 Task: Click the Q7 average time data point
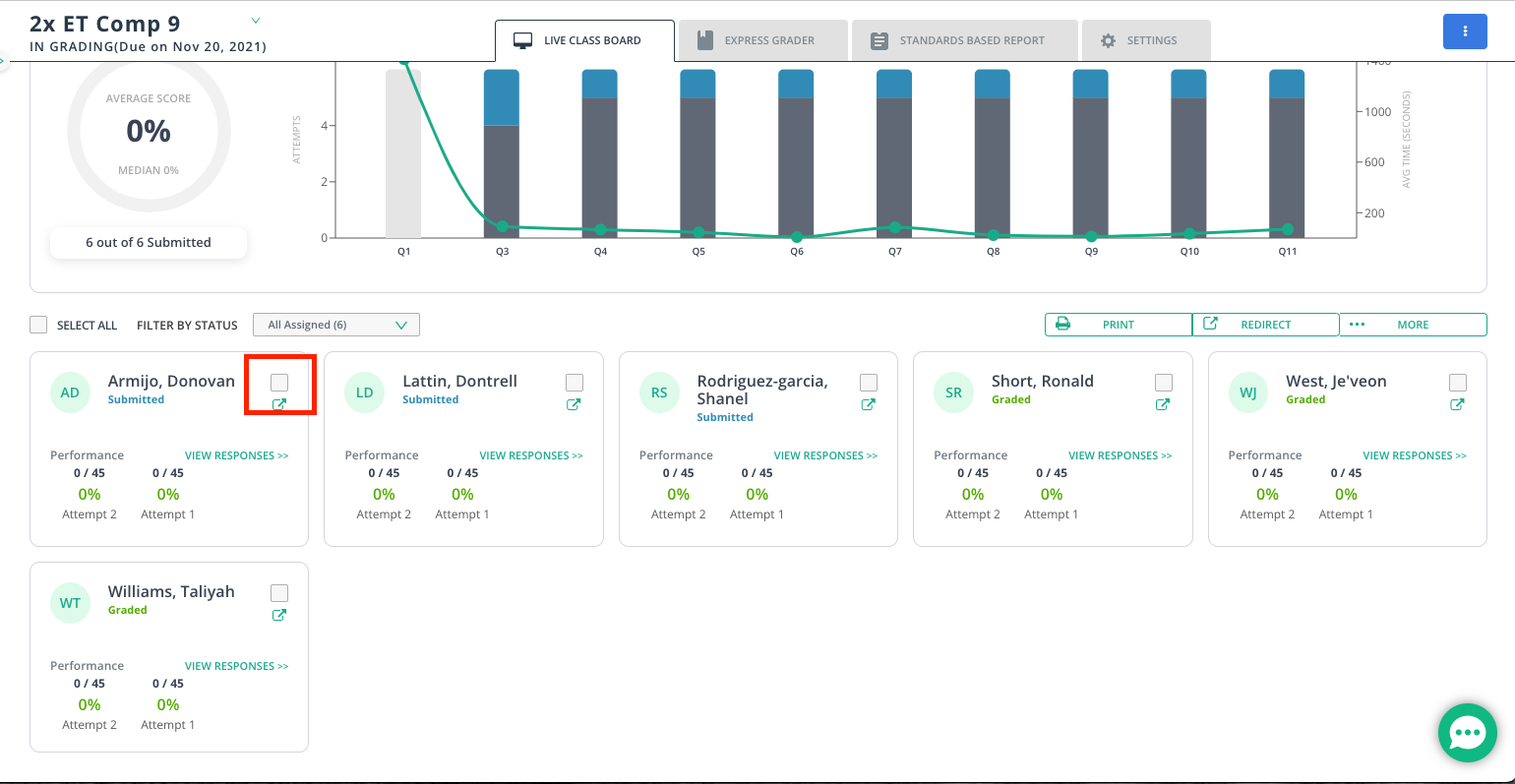[894, 227]
